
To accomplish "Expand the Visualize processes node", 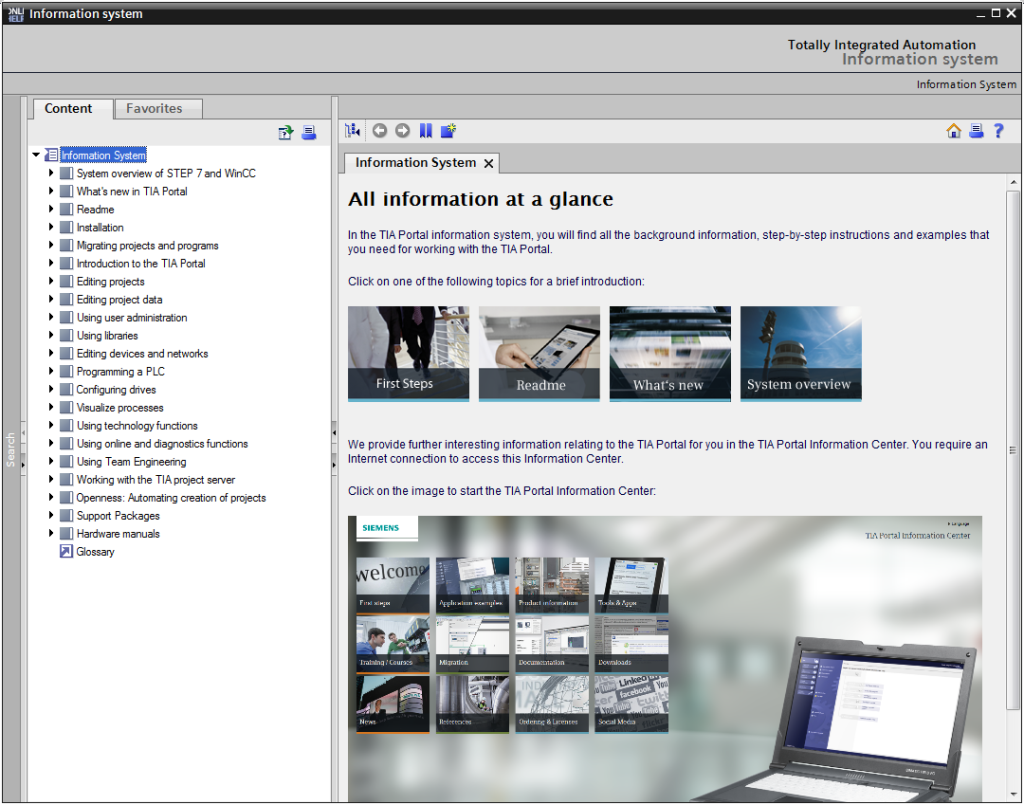I will 52,408.
